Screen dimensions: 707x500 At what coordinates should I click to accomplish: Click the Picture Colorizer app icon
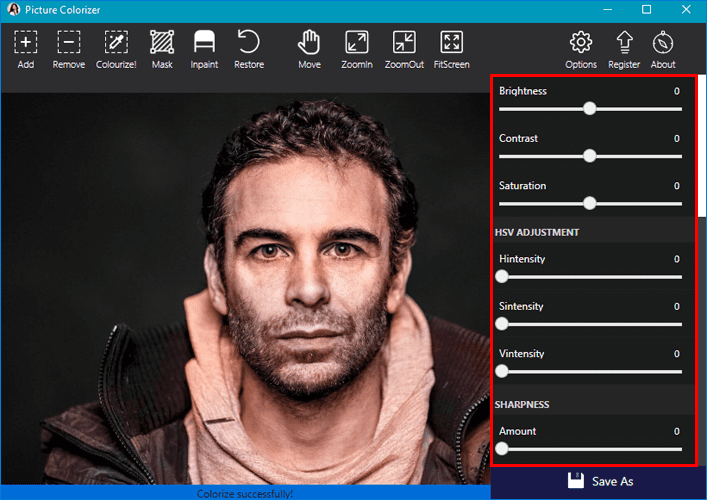pyautogui.click(x=14, y=9)
